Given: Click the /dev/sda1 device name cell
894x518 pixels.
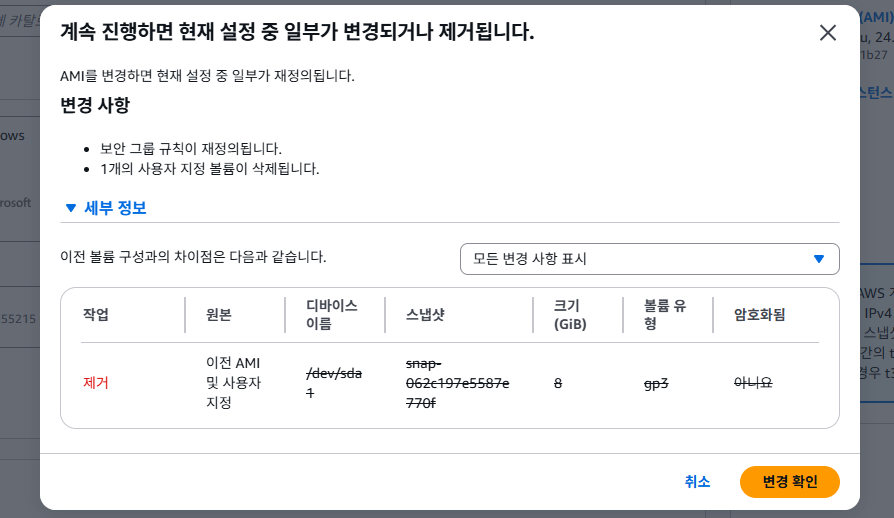Looking at the screenshot, I should 333,382.
